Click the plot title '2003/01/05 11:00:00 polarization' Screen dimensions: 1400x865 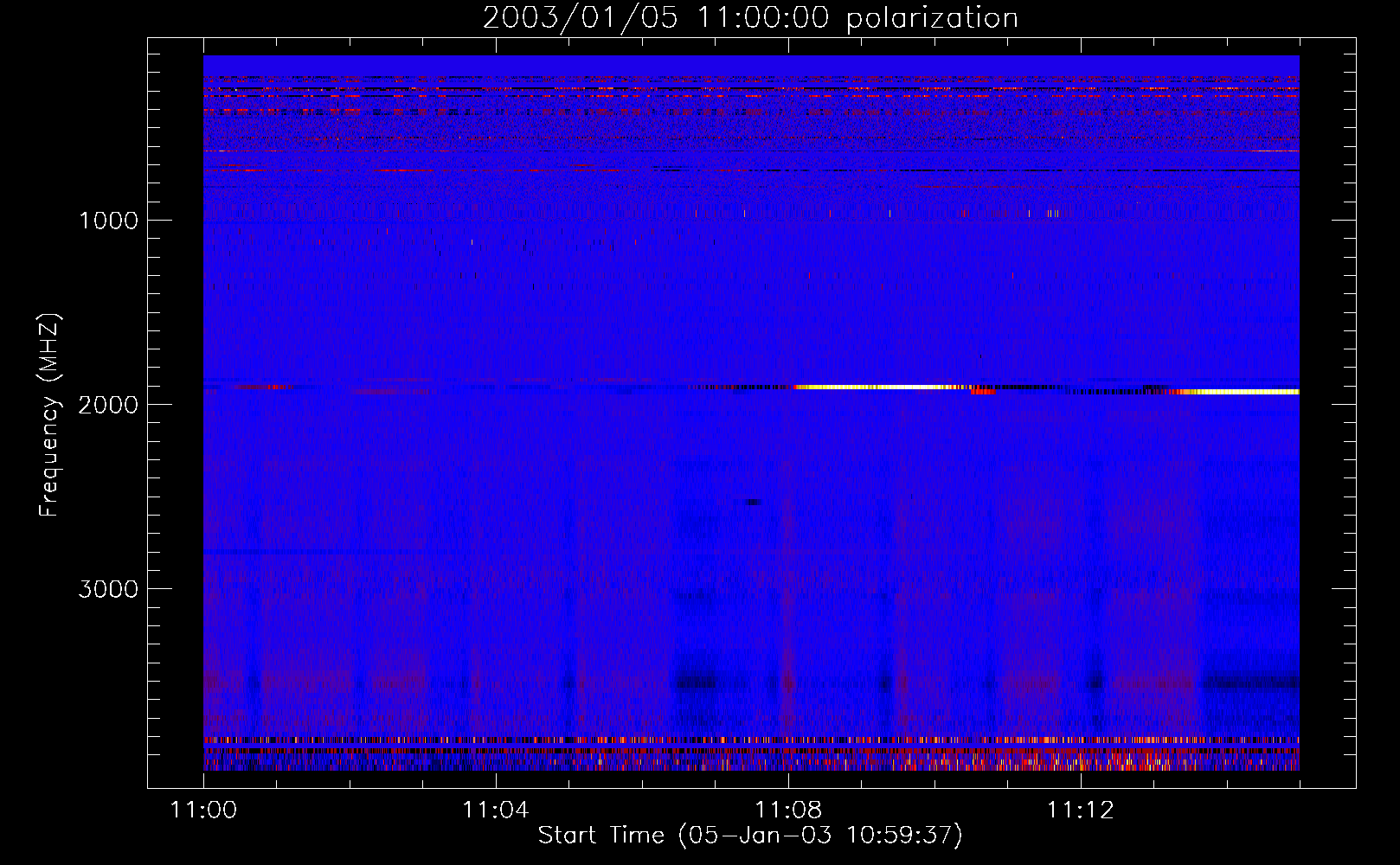coord(750,18)
